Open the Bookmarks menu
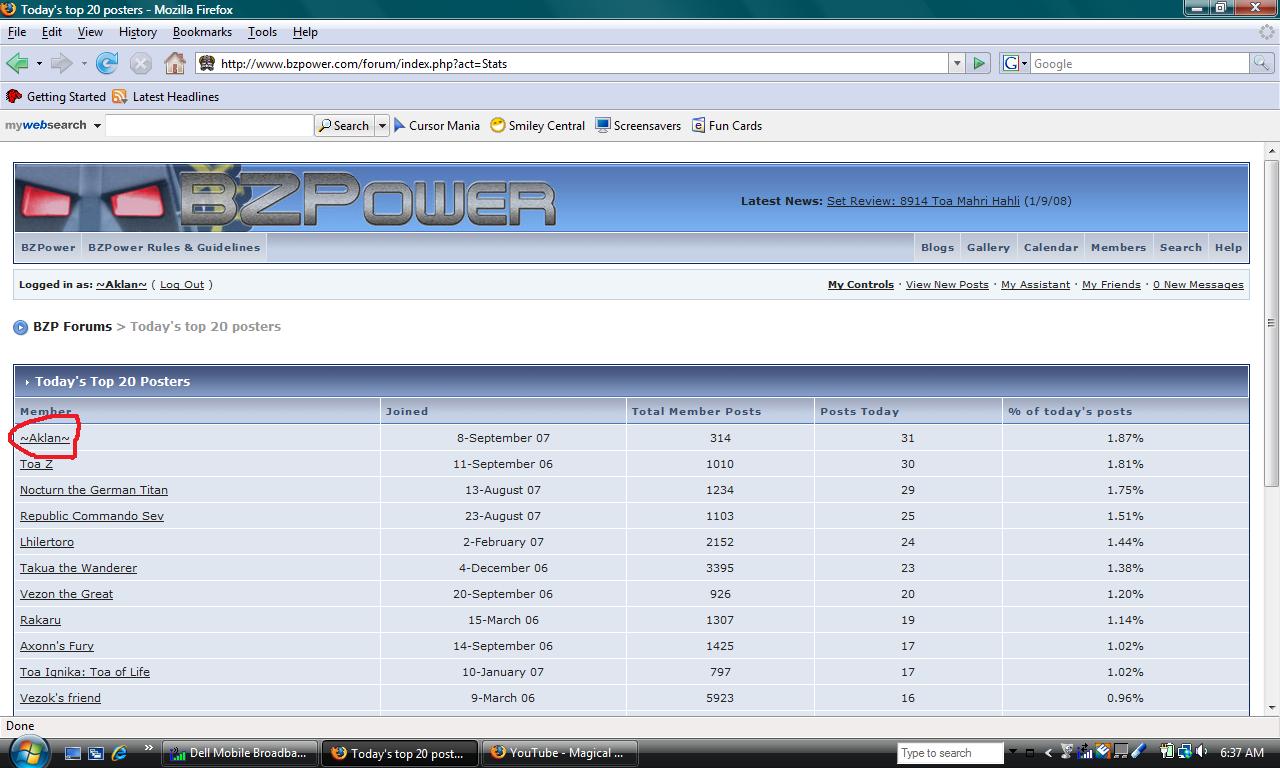This screenshot has width=1280, height=768. click(202, 32)
